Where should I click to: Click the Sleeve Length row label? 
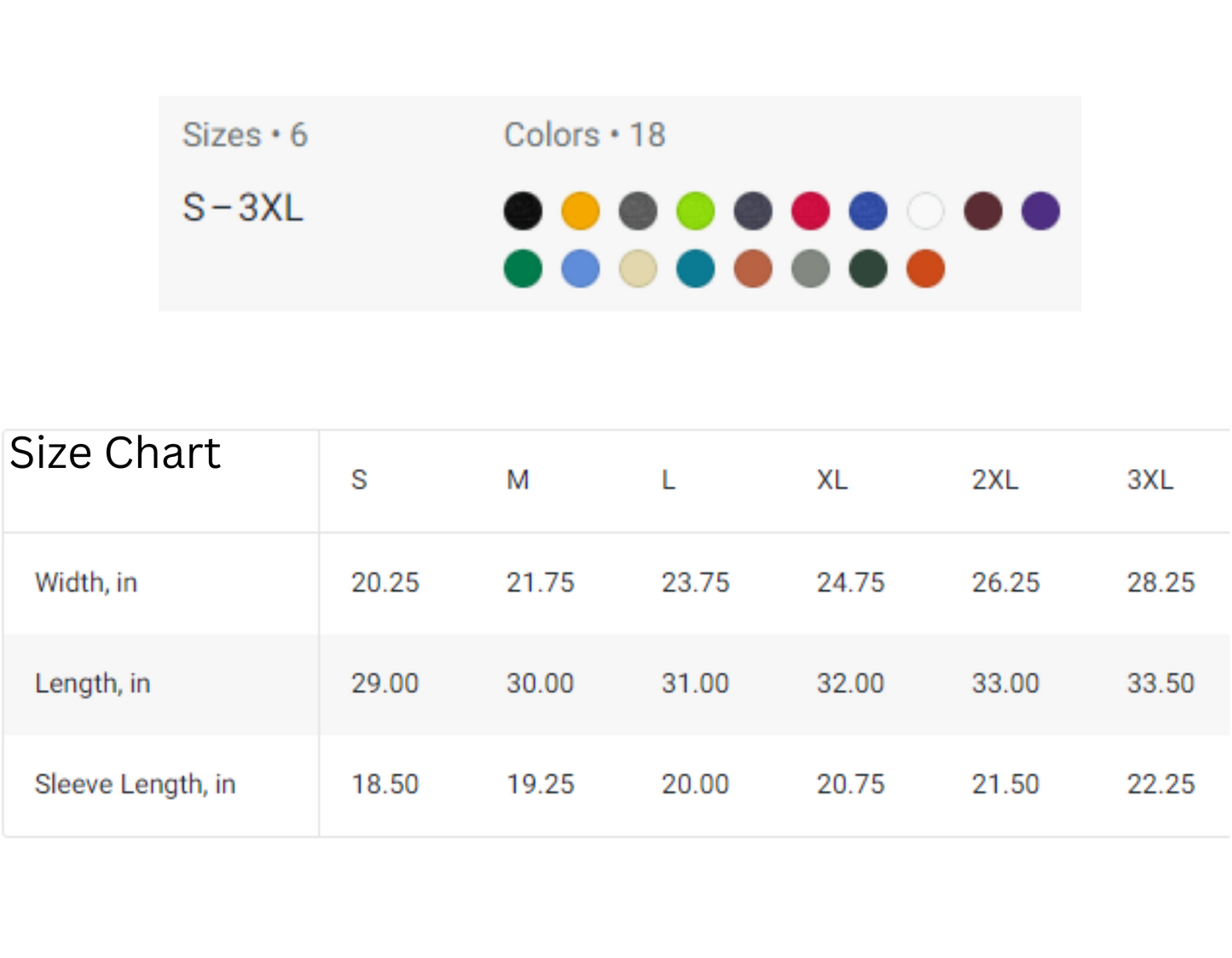point(135,784)
